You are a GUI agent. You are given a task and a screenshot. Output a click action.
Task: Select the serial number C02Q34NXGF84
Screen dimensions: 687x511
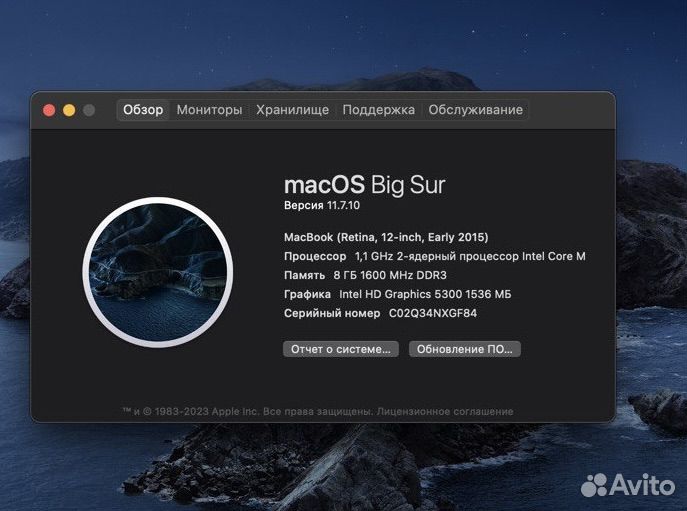tap(433, 313)
